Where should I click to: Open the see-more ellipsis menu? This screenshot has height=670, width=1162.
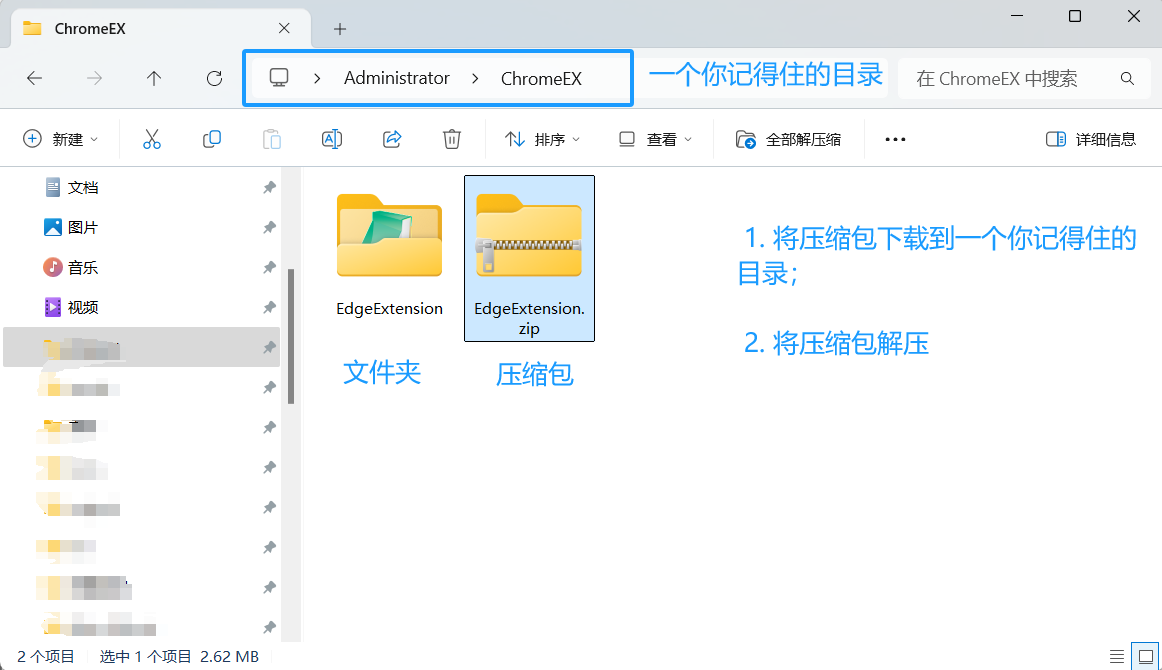(894, 138)
